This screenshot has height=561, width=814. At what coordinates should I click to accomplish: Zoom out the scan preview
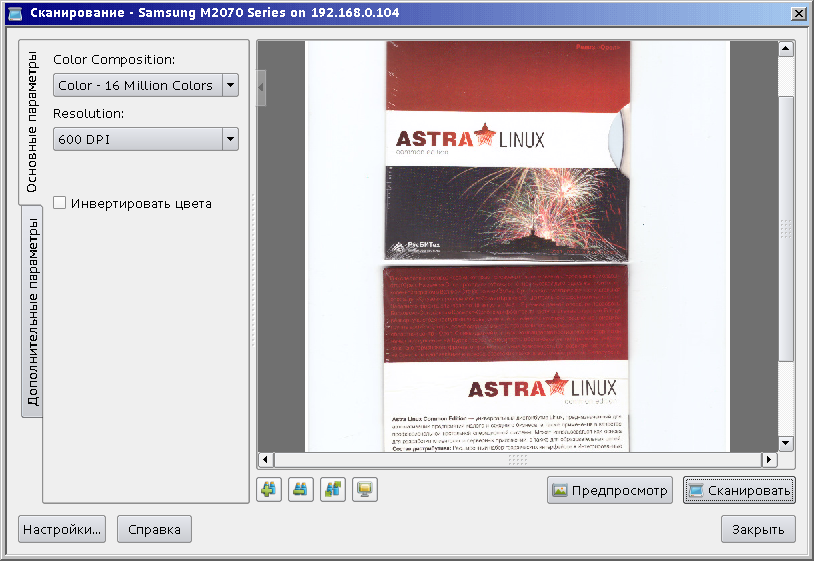(301, 489)
